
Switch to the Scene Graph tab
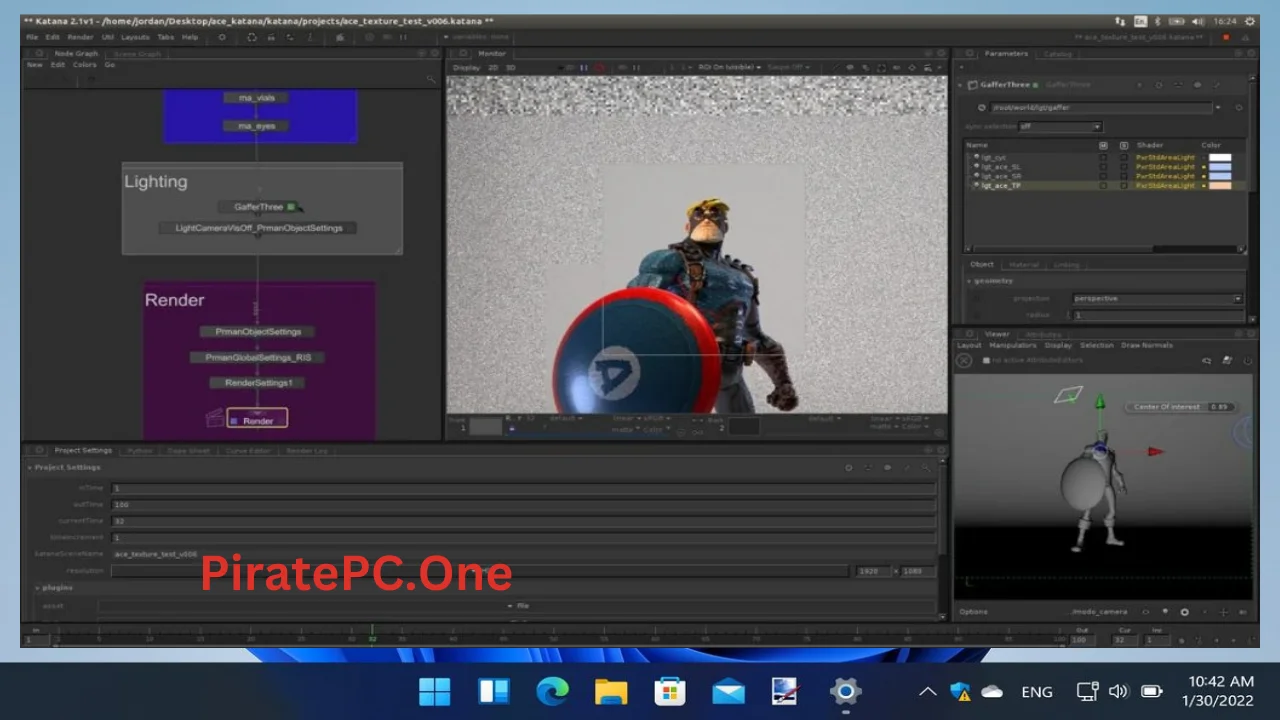click(137, 54)
